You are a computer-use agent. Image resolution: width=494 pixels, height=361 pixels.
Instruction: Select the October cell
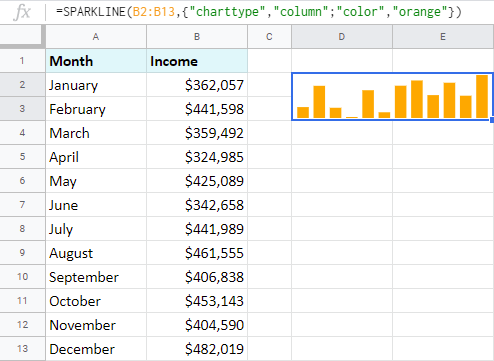point(96,301)
